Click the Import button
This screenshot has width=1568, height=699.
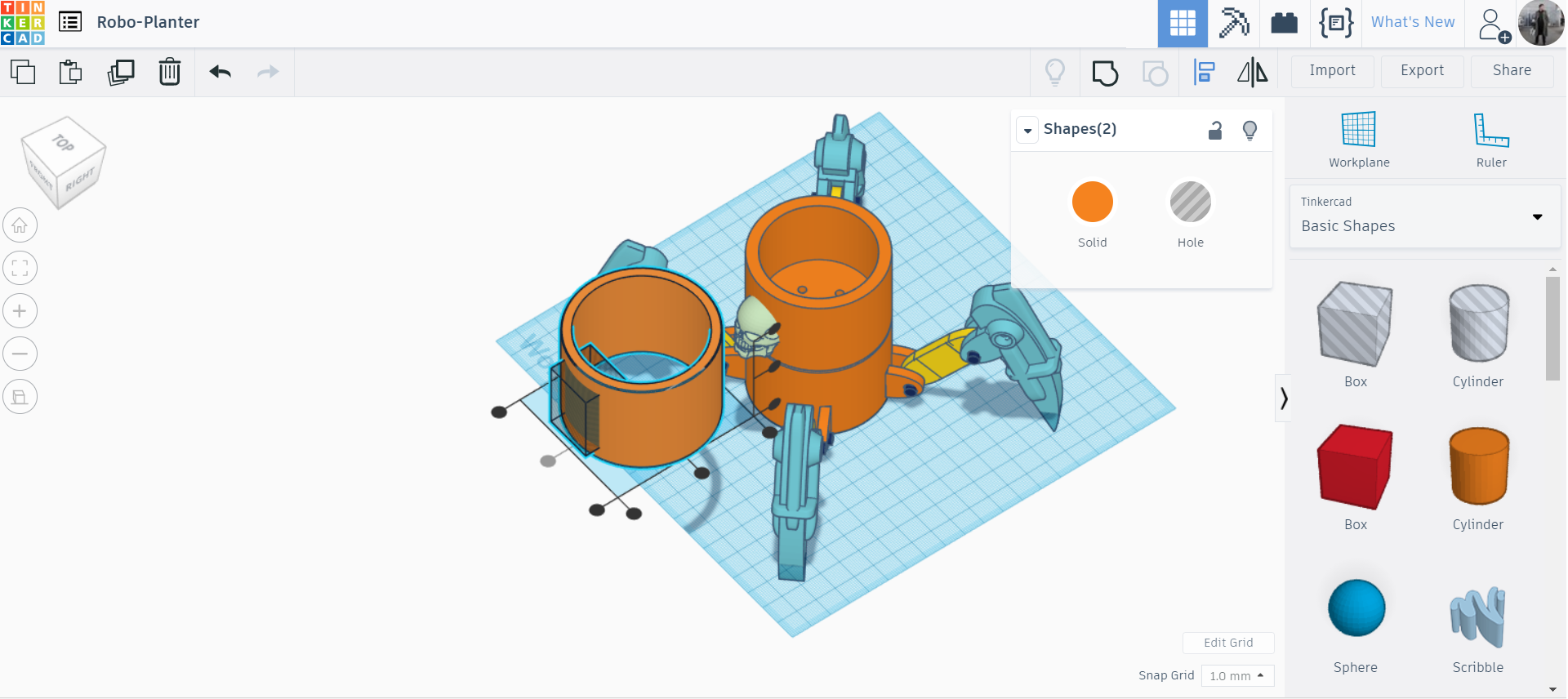tap(1333, 71)
